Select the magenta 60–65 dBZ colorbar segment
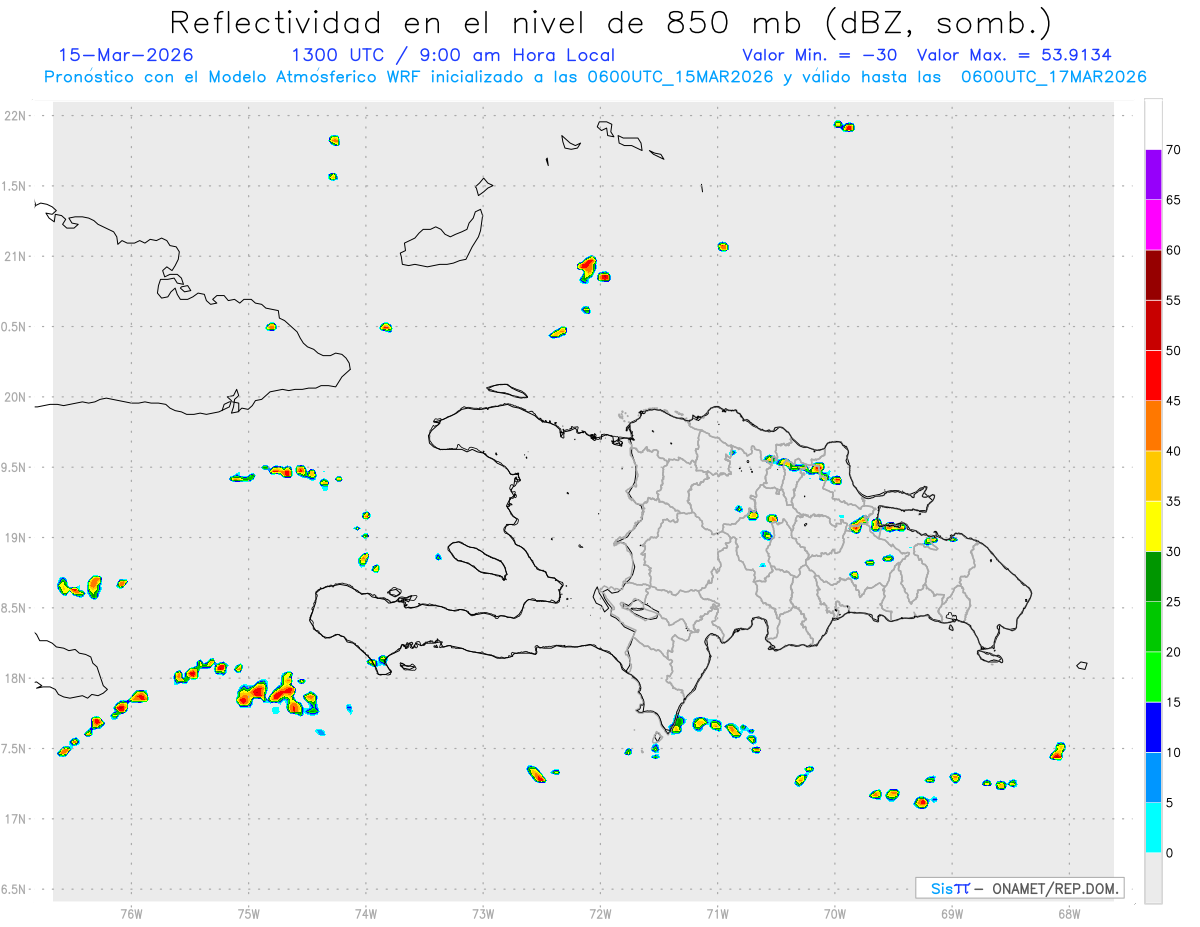 click(x=1153, y=224)
